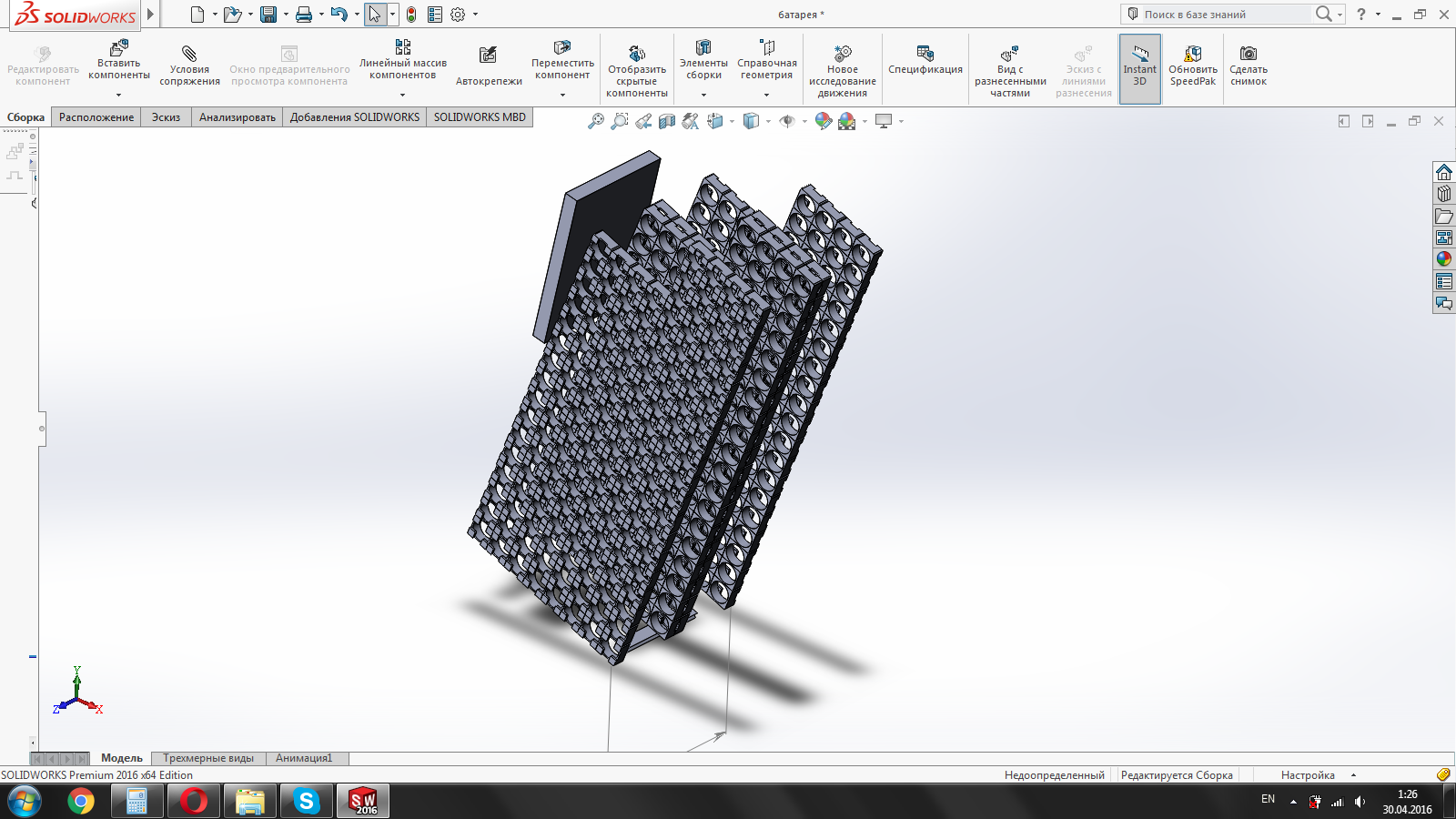Click Сделать снимок camera icon
Viewport: 1456px width, 819px height.
(1248, 55)
